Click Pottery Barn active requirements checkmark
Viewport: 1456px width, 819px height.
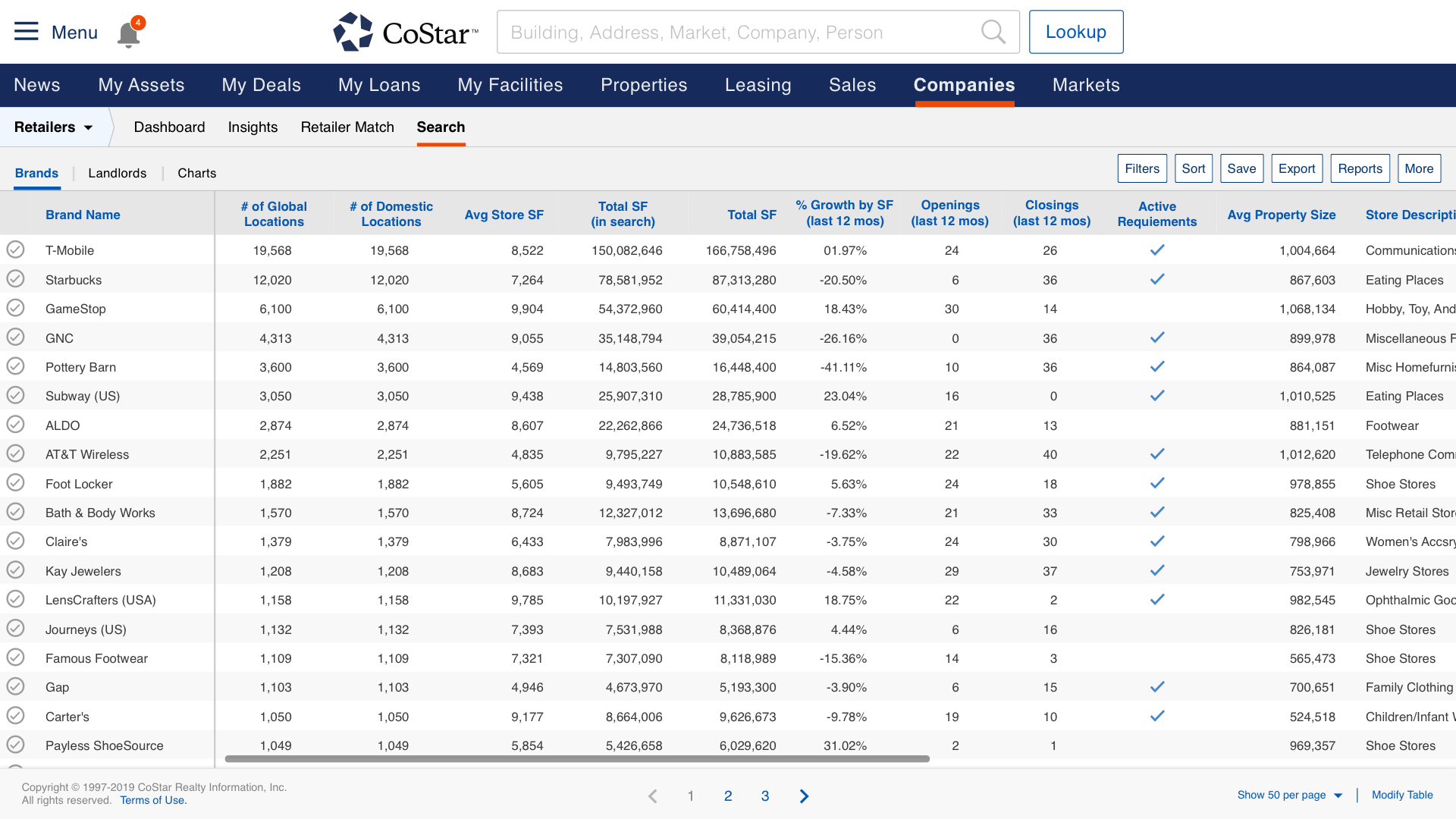tap(1157, 366)
